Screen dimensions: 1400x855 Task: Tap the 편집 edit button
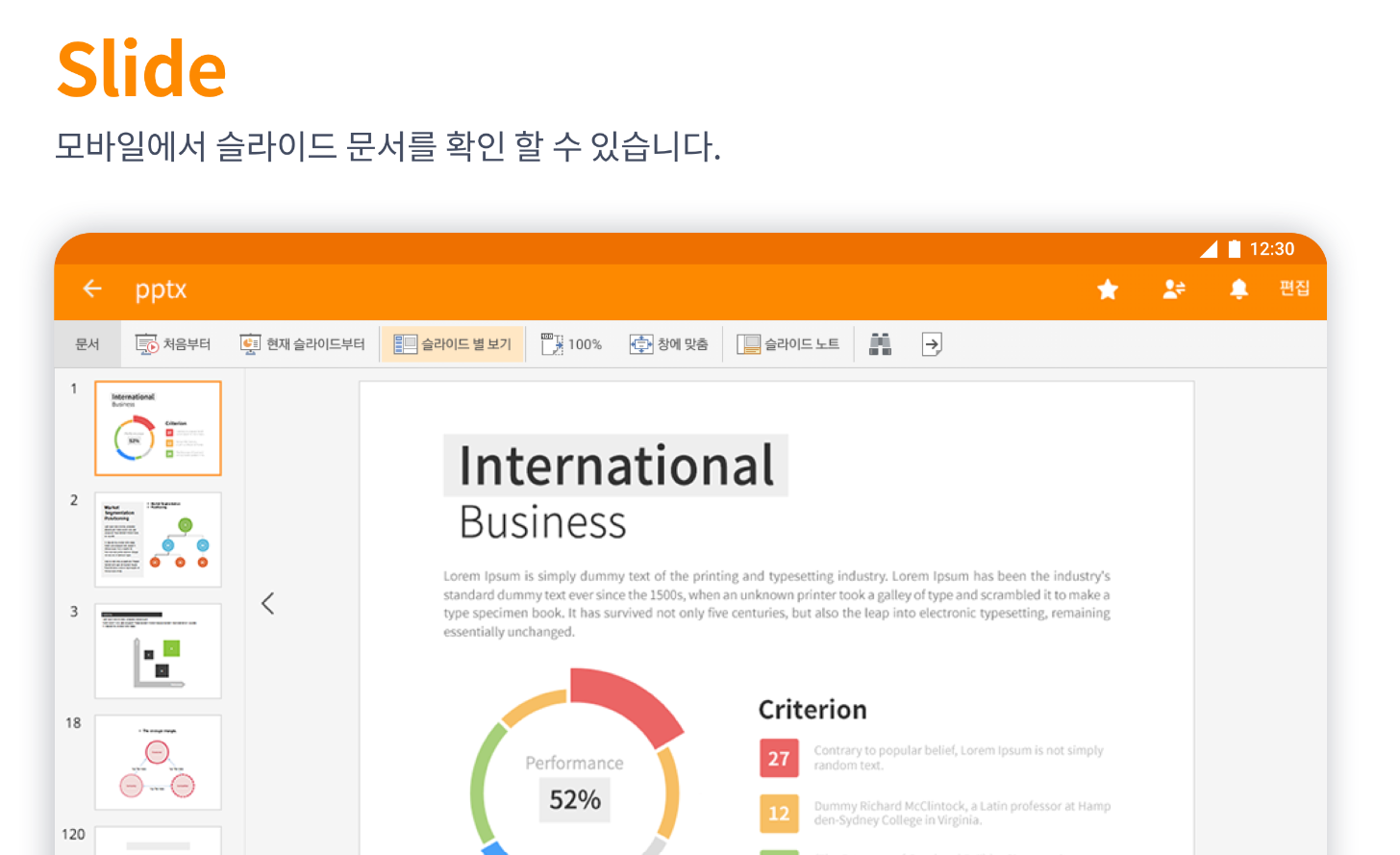[x=1294, y=289]
